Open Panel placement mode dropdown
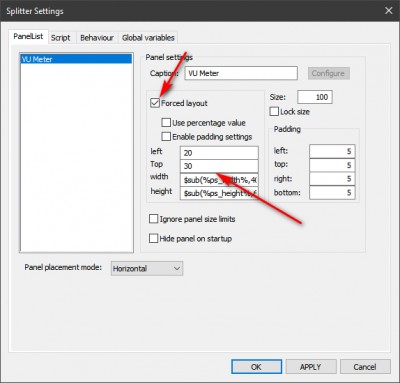This screenshot has height=383, width=400. [147, 268]
